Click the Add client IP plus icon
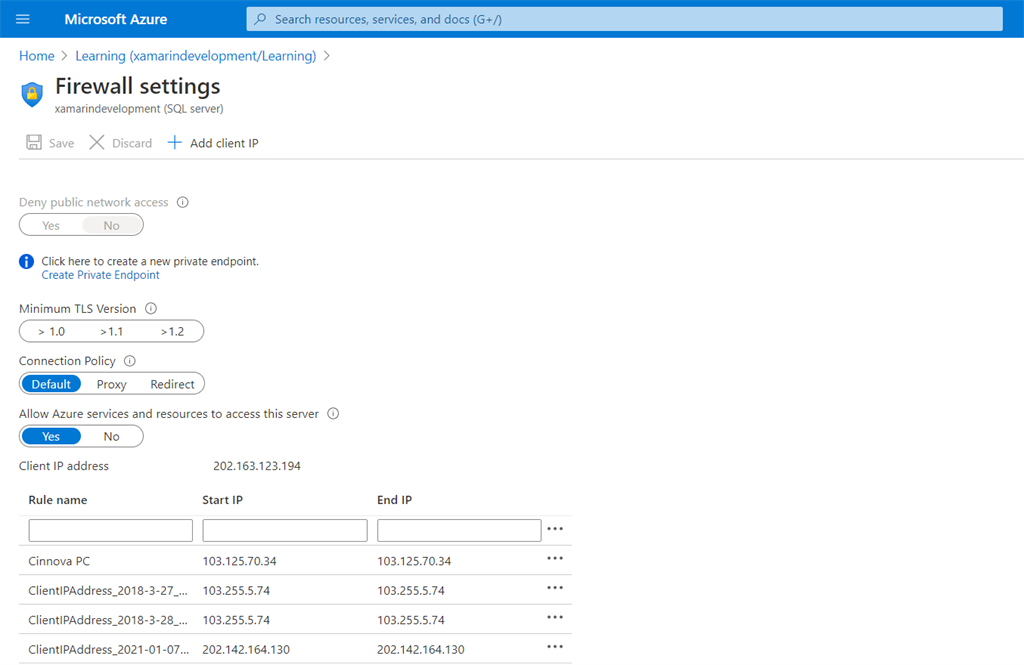Screen dimensions: 1024x665 [174, 142]
